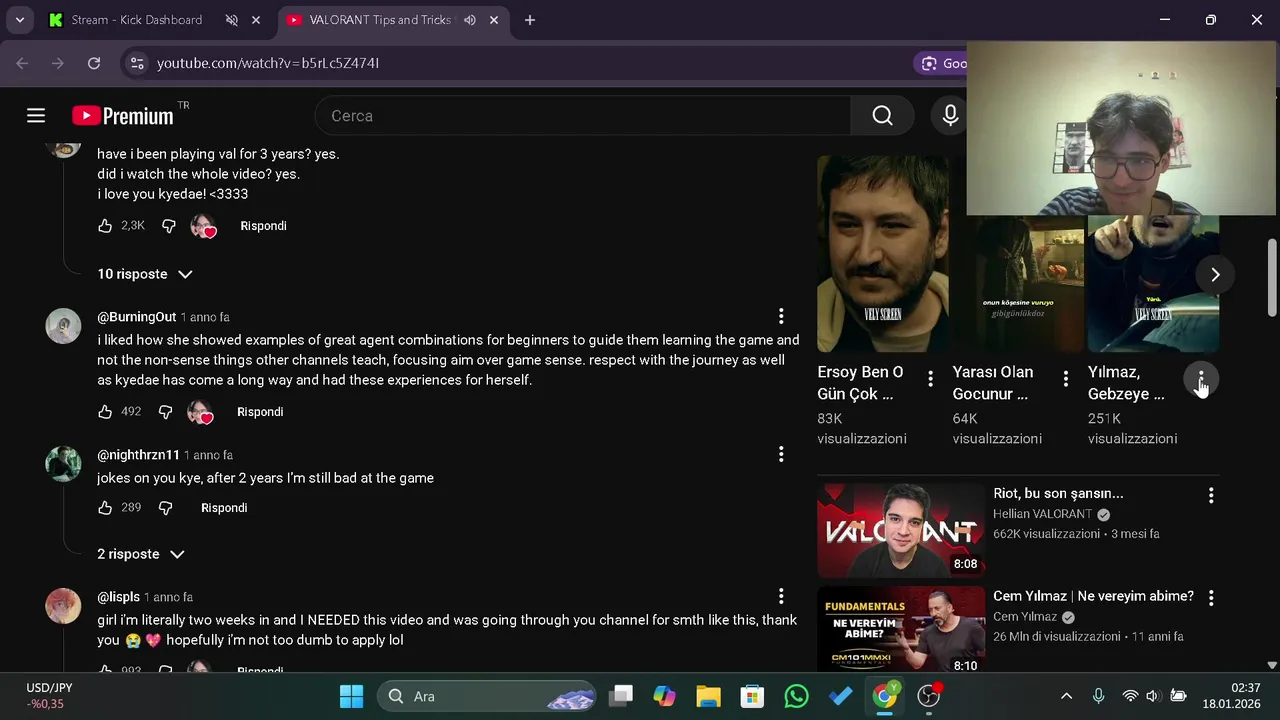This screenshot has height=720, width=1280.
Task: Open @nighthrzn11's profile avatar
Action: (63, 464)
